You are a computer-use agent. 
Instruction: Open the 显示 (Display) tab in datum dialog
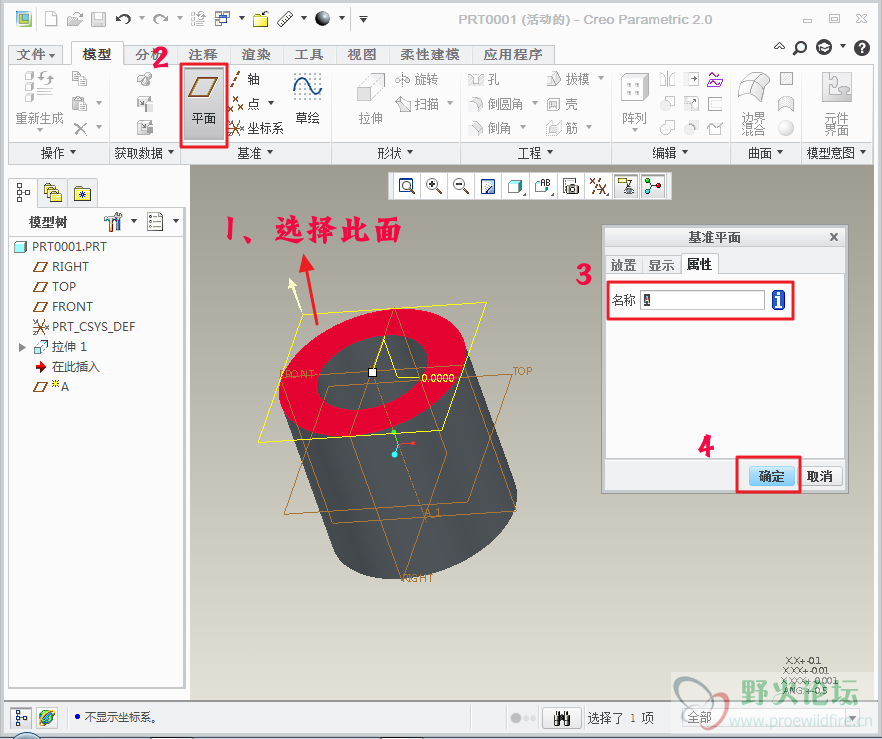pyautogui.click(x=661, y=265)
